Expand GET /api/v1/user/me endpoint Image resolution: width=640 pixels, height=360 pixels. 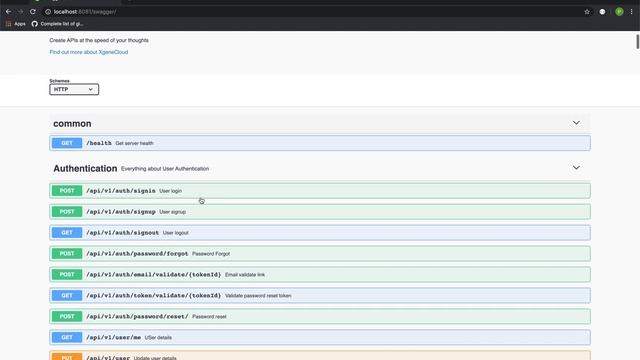point(320,338)
